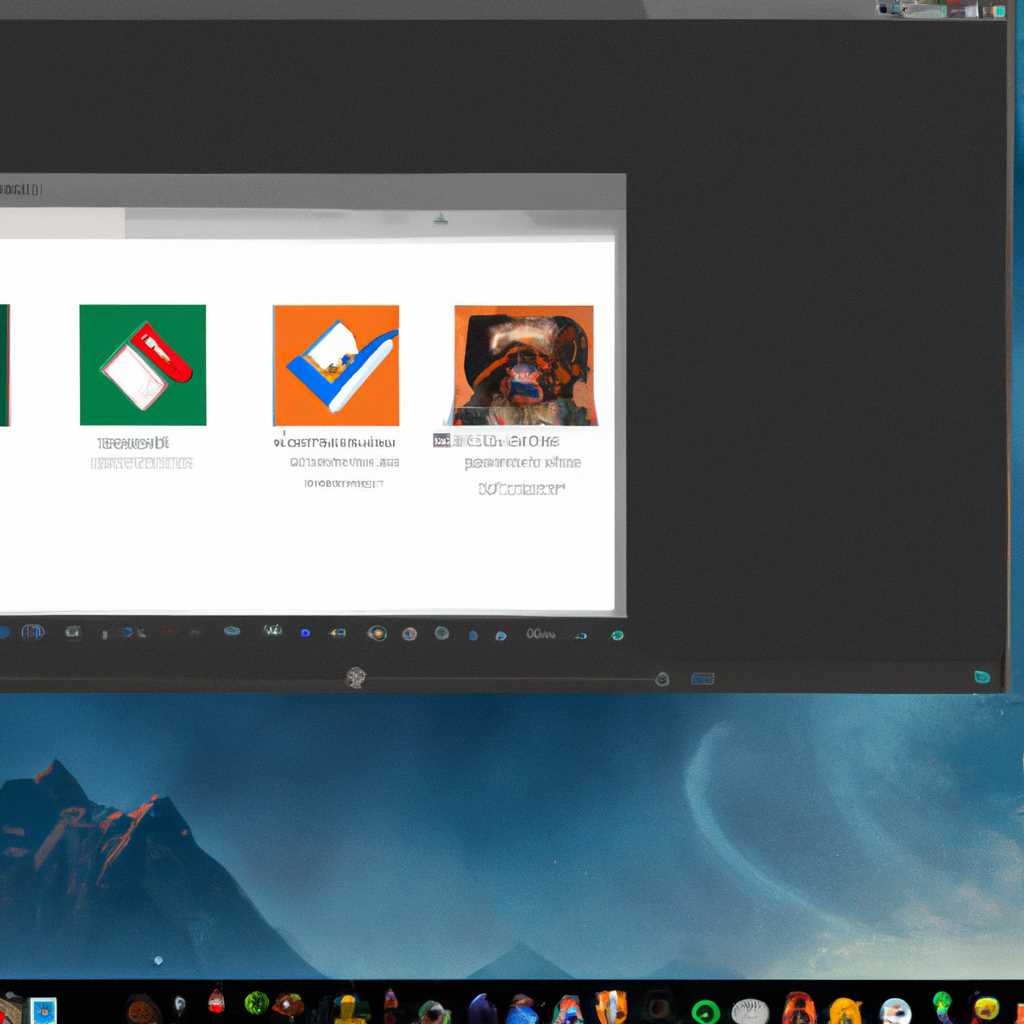Open the orange and white striped dock icon

pos(611,1007)
